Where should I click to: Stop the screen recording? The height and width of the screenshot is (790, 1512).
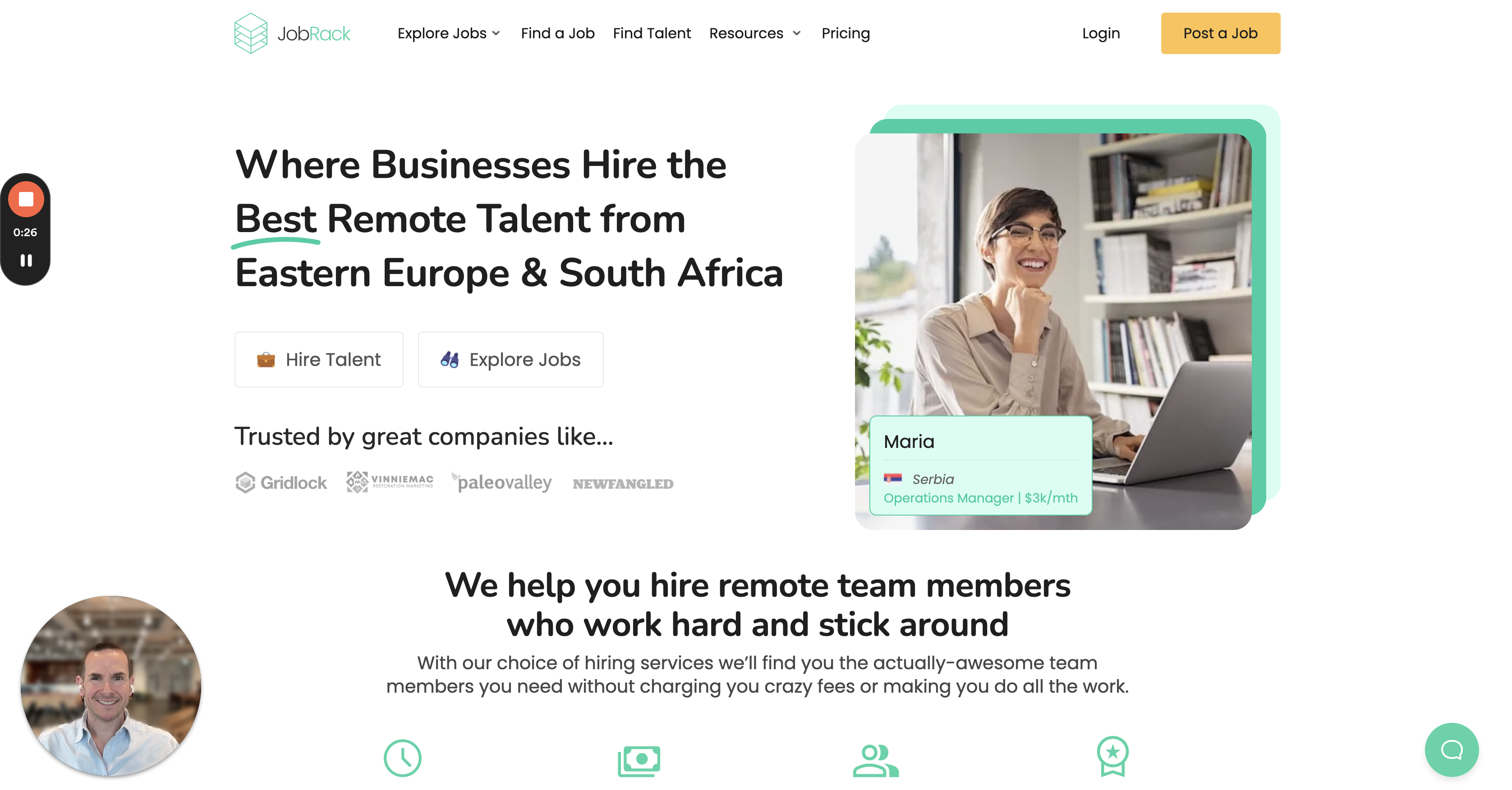pos(26,199)
